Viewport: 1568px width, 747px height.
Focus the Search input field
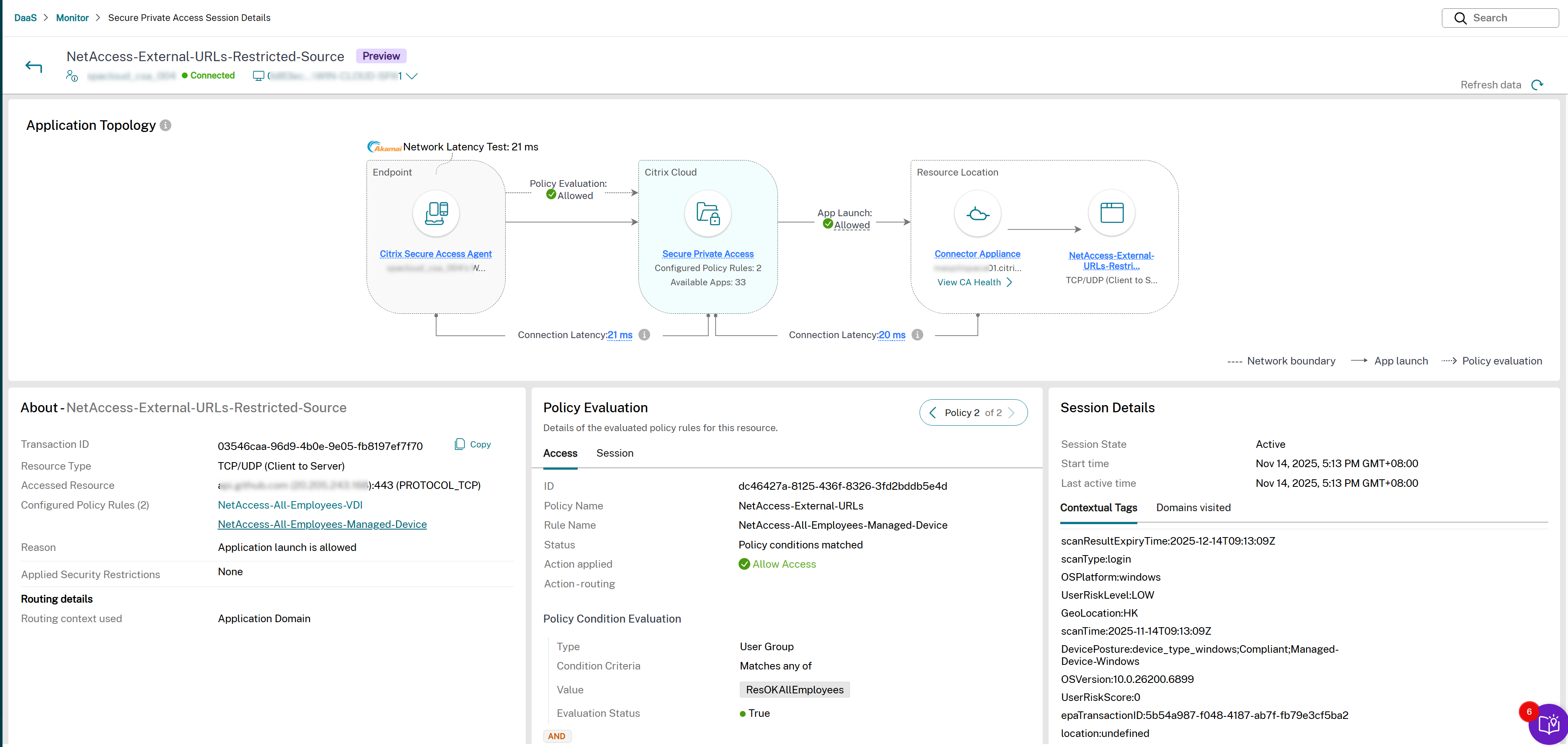coord(1500,18)
